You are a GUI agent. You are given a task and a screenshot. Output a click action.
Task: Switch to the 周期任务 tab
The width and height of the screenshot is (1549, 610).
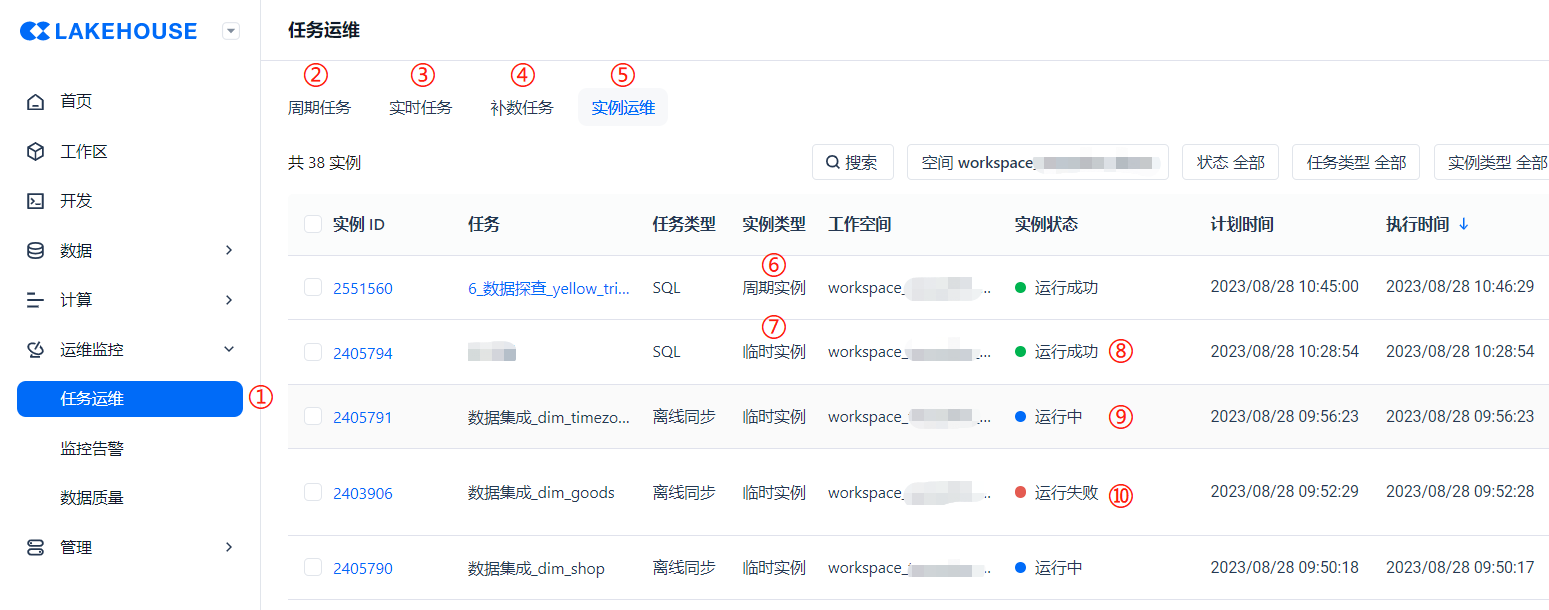[319, 108]
